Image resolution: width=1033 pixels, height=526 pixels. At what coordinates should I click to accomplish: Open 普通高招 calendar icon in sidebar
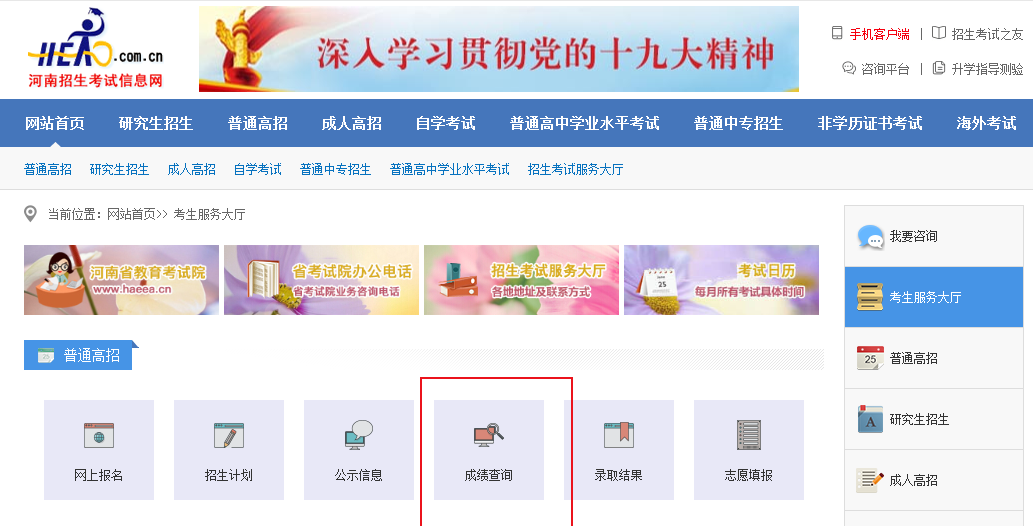pyautogui.click(x=870, y=358)
